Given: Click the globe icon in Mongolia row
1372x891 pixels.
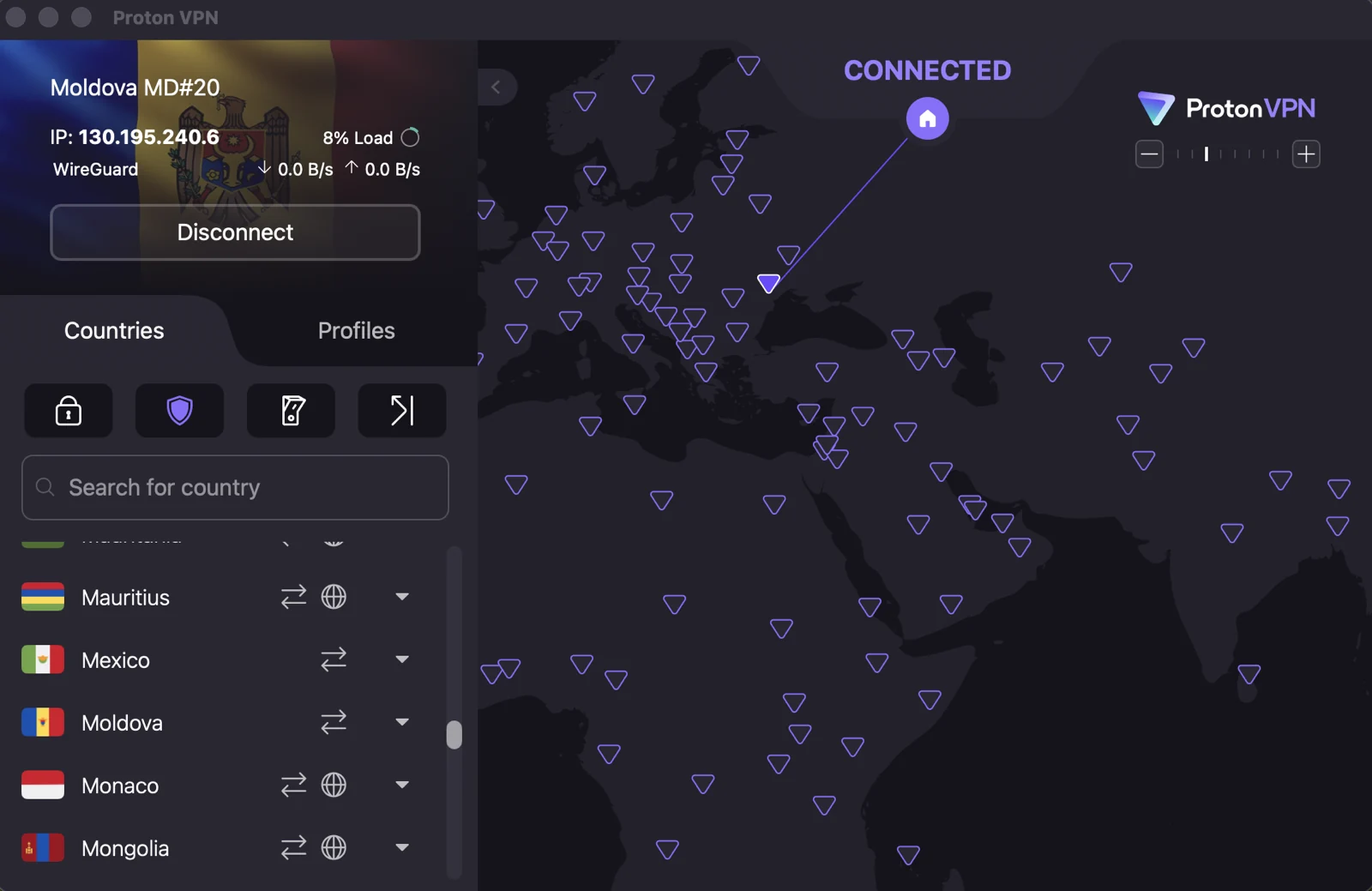Looking at the screenshot, I should (334, 847).
